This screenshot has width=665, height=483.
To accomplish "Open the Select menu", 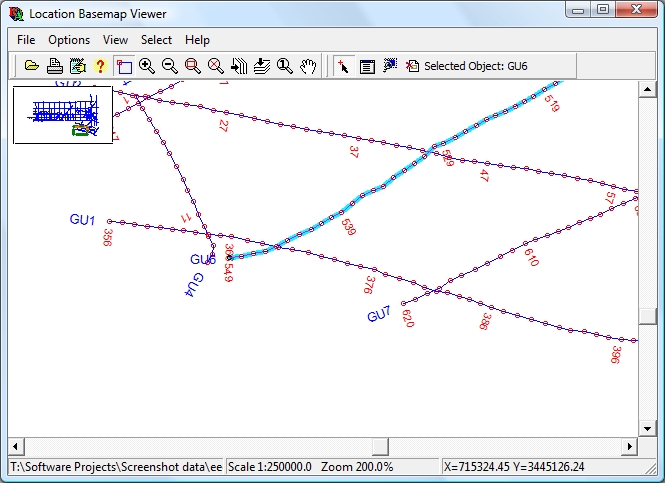I will coord(156,40).
